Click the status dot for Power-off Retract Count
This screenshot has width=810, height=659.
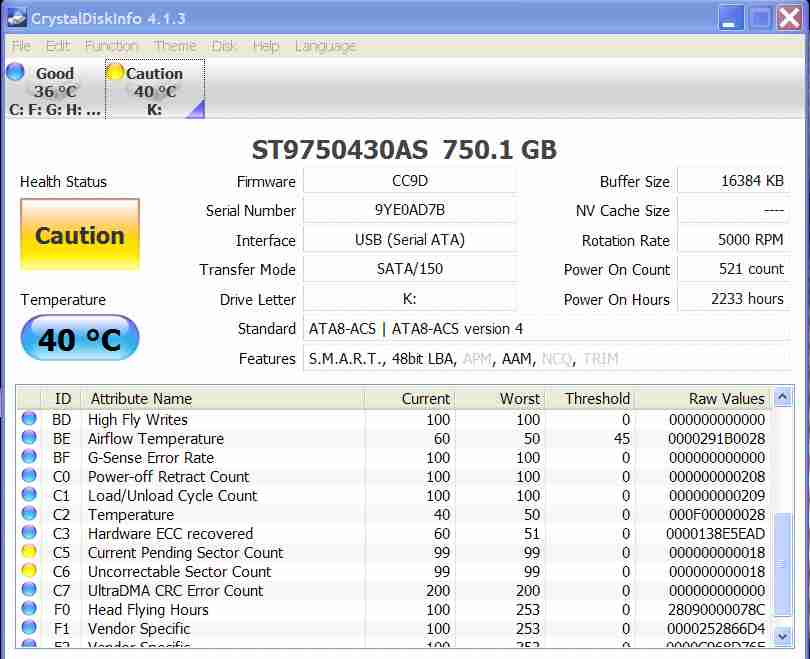[x=29, y=476]
